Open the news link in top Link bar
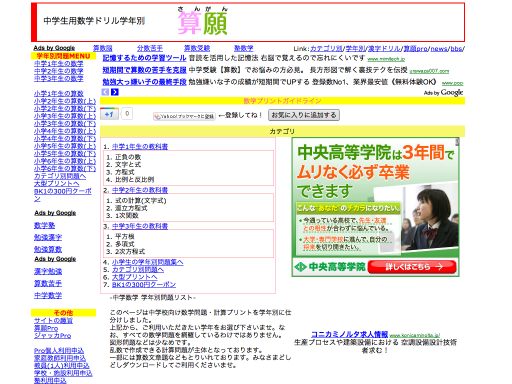The height and width of the screenshot is (384, 512). click(x=439, y=49)
